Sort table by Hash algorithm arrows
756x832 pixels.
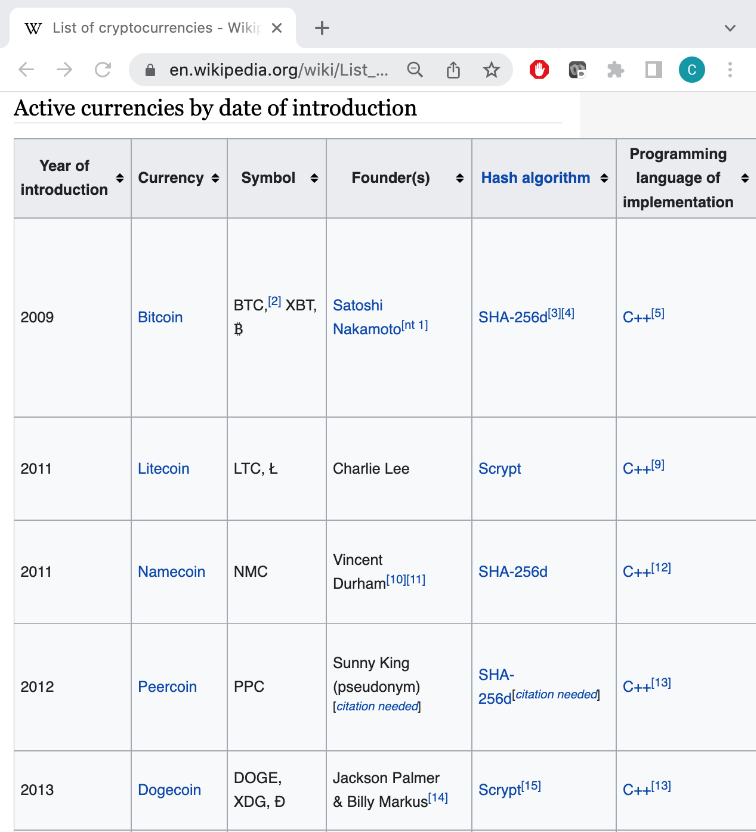[604, 178]
